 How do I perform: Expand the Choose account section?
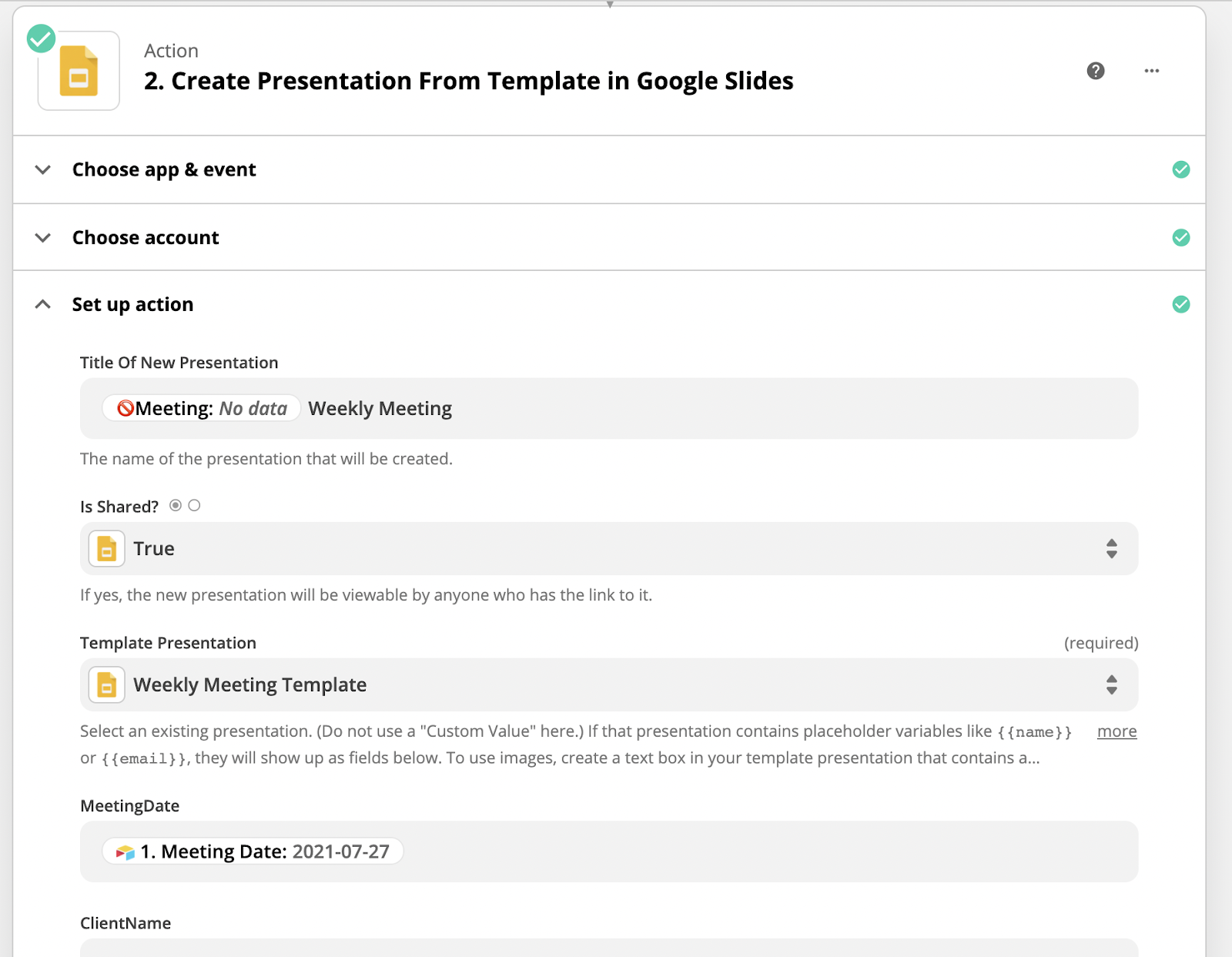(x=609, y=237)
